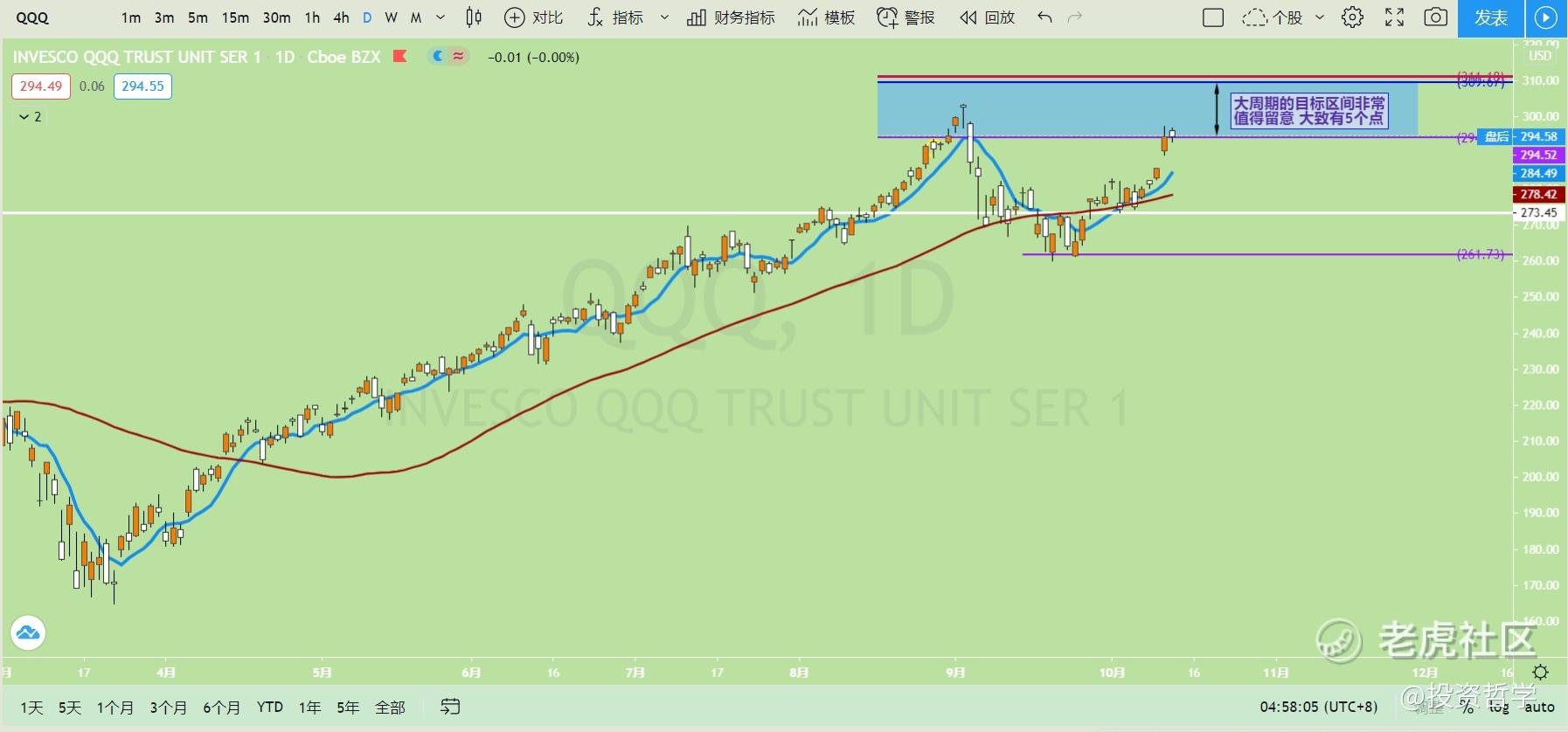Open indicator Templates (模板) button
Image resolution: width=1568 pixels, height=732 pixels.
(826, 17)
